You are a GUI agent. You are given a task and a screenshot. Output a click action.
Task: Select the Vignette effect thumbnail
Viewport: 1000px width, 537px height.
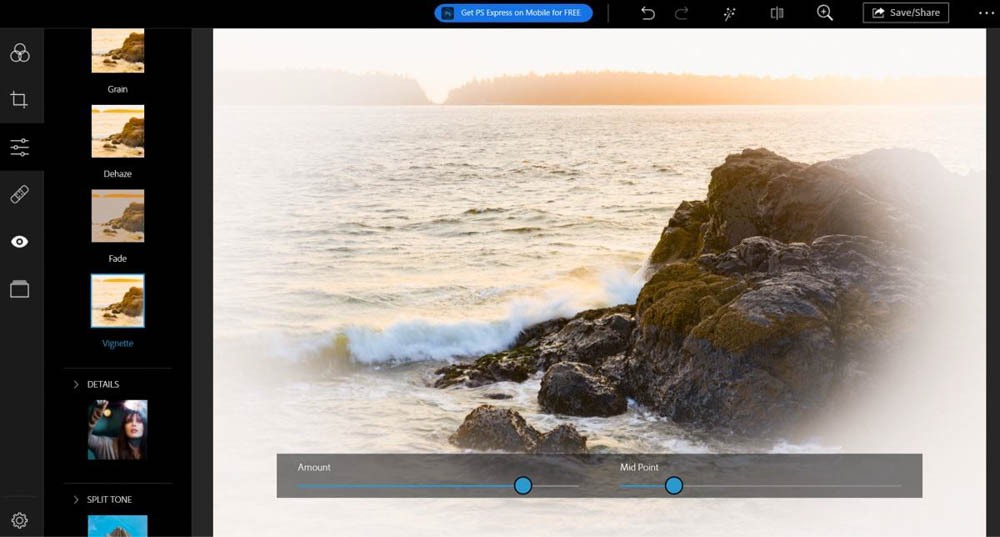click(x=118, y=301)
